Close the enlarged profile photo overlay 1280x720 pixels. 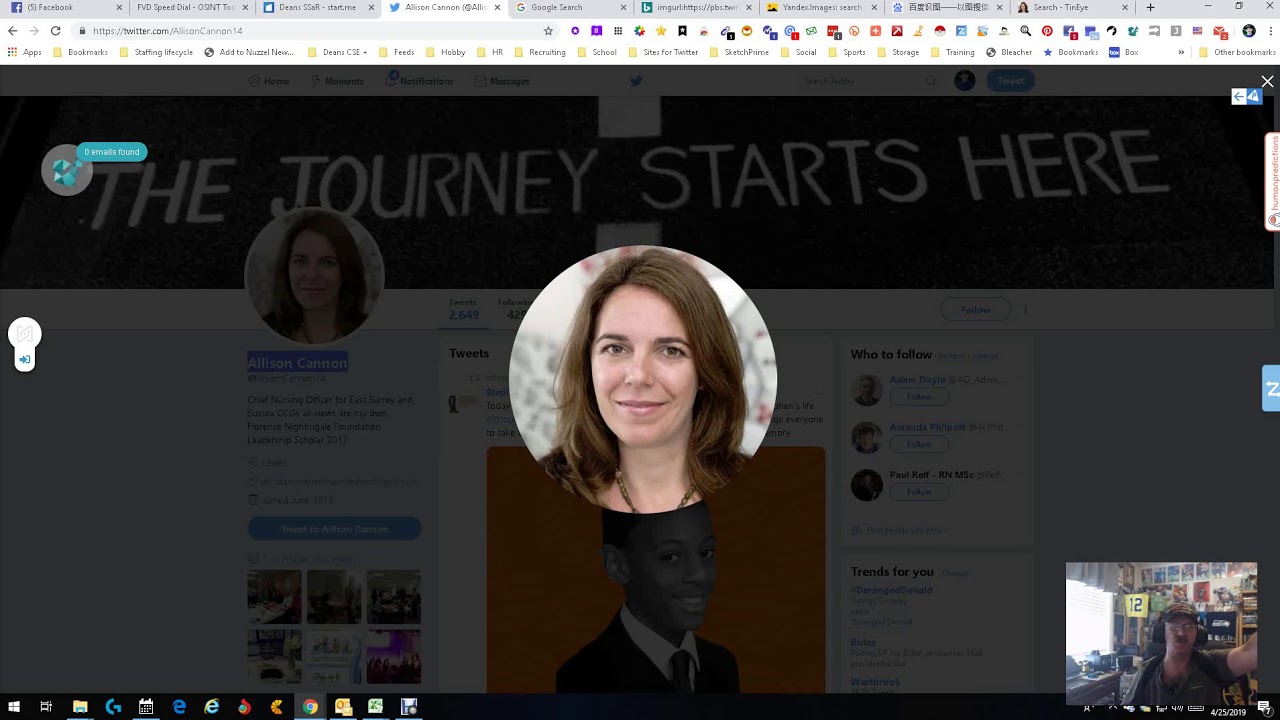(x=1267, y=81)
